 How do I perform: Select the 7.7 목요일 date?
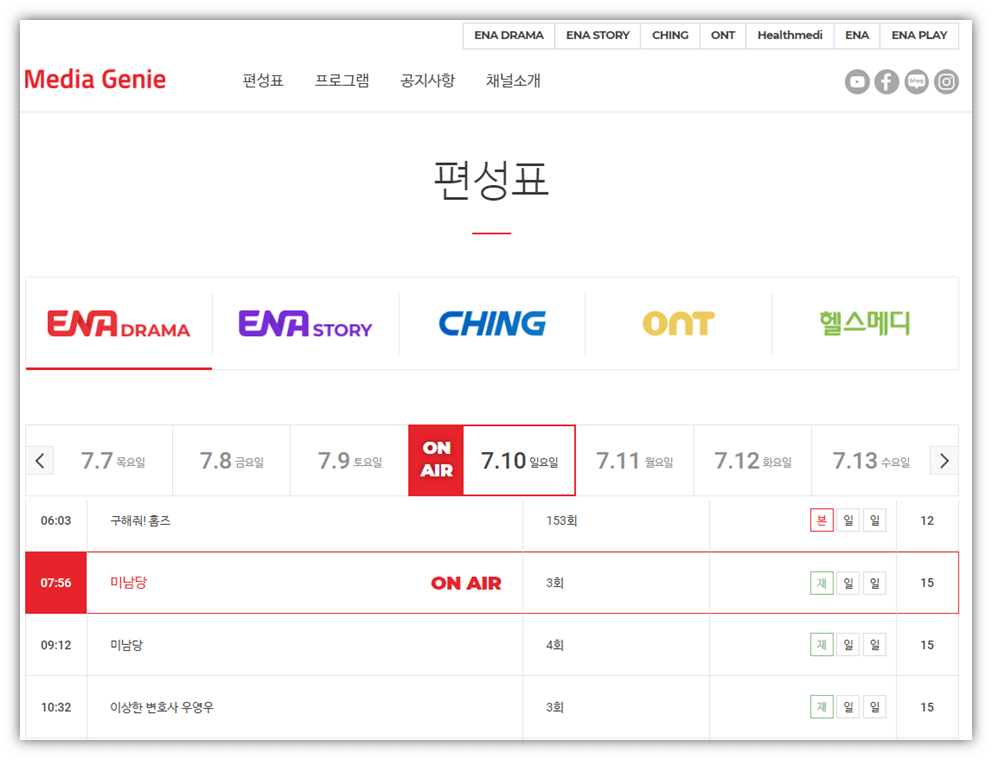tap(113, 461)
